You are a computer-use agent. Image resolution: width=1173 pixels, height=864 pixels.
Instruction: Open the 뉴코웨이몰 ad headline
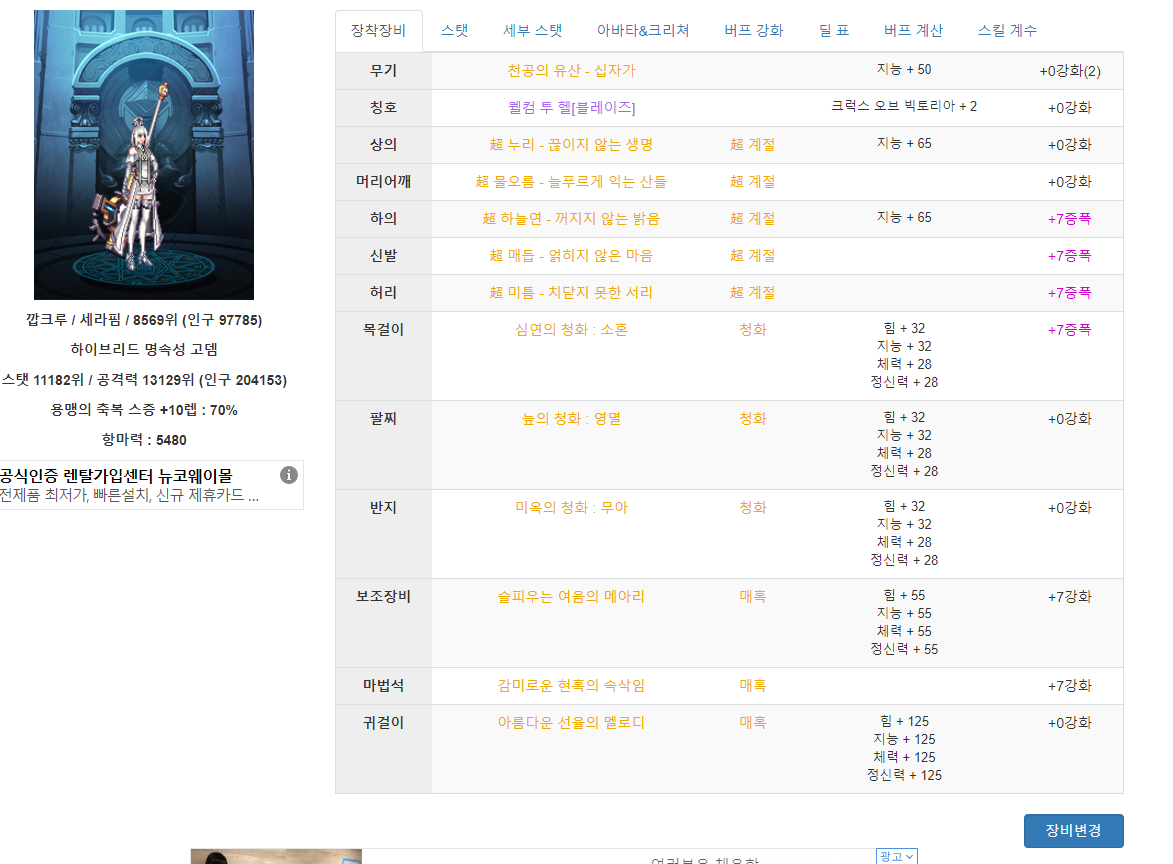pyautogui.click(x=116, y=476)
